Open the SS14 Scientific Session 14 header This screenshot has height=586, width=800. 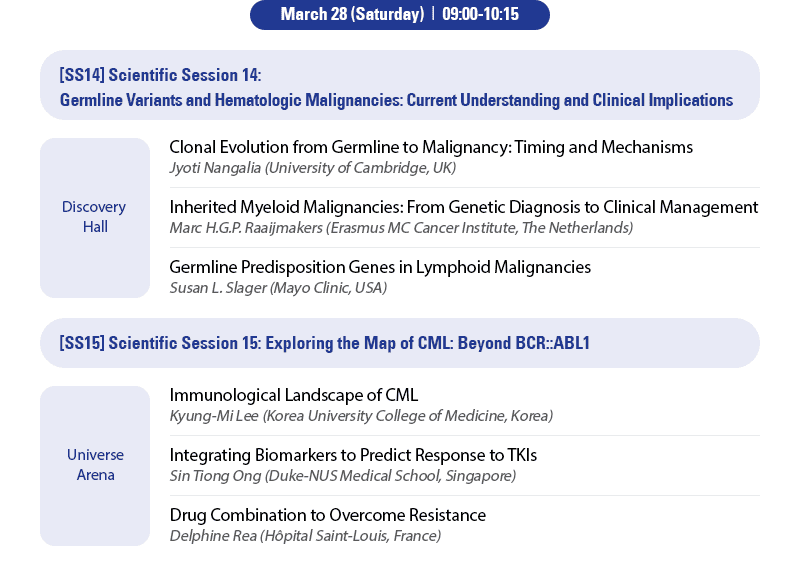pos(160,75)
